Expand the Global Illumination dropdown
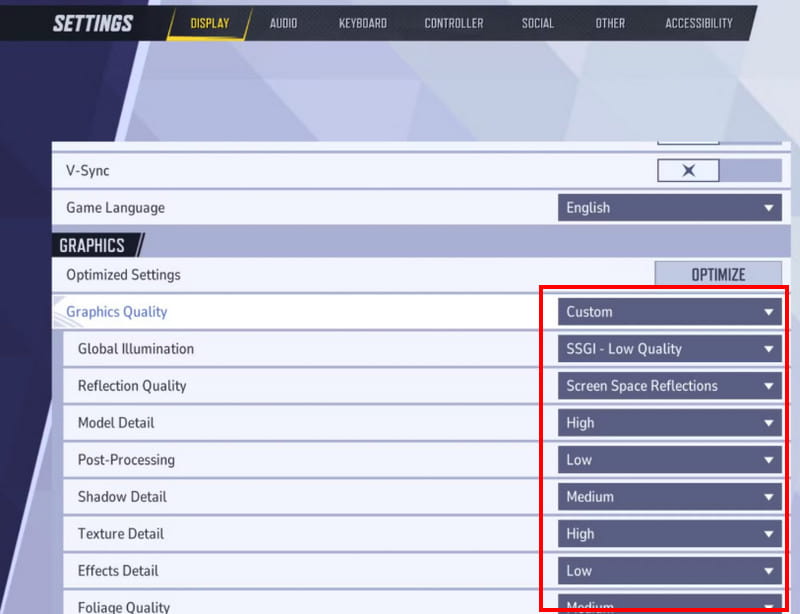 point(669,349)
